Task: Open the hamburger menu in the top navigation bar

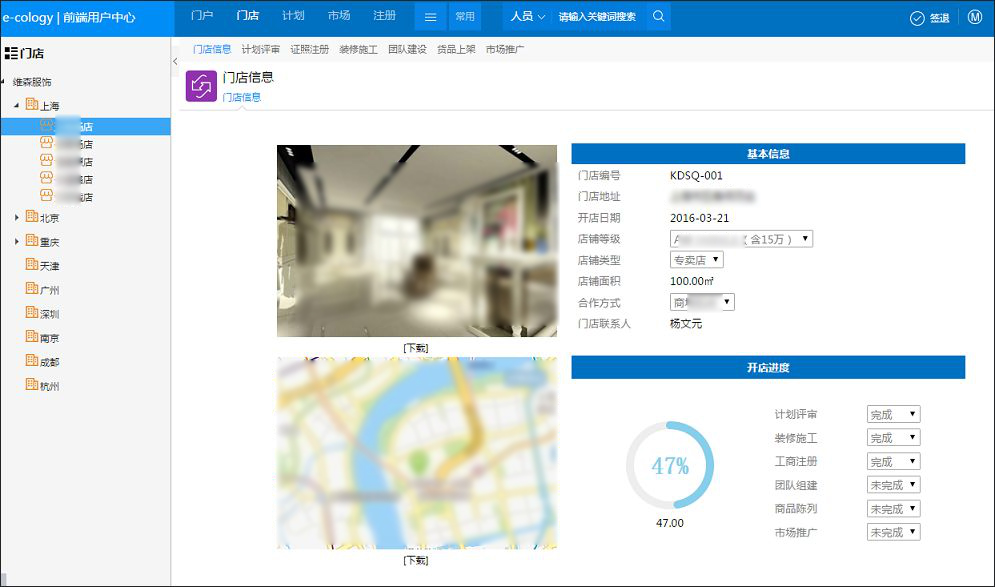Action: click(x=430, y=15)
